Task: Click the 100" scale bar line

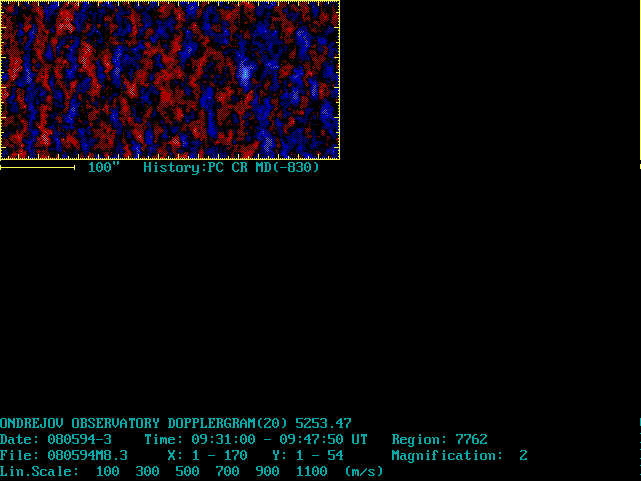Action: point(38,167)
